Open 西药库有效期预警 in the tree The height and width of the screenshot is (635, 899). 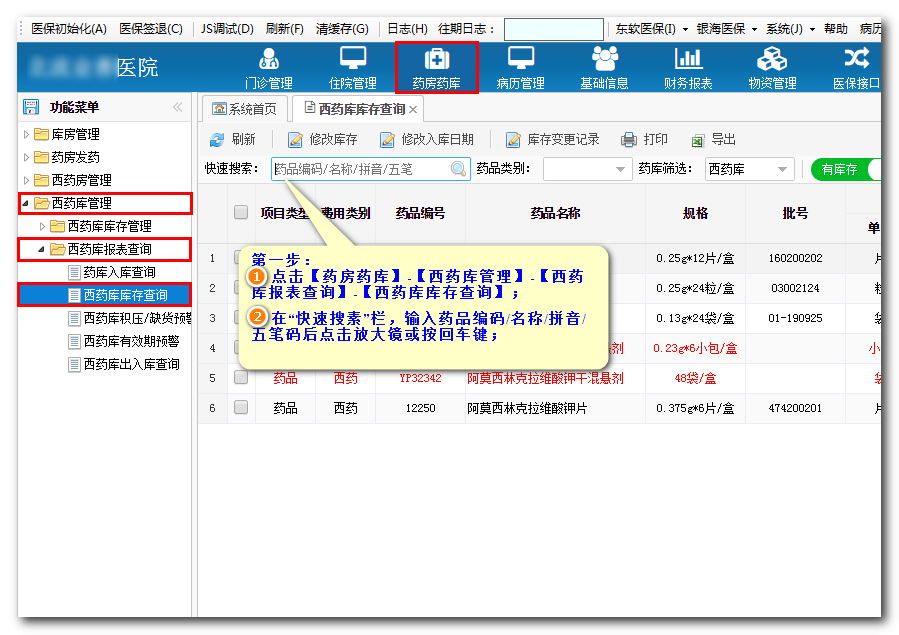pos(131,341)
